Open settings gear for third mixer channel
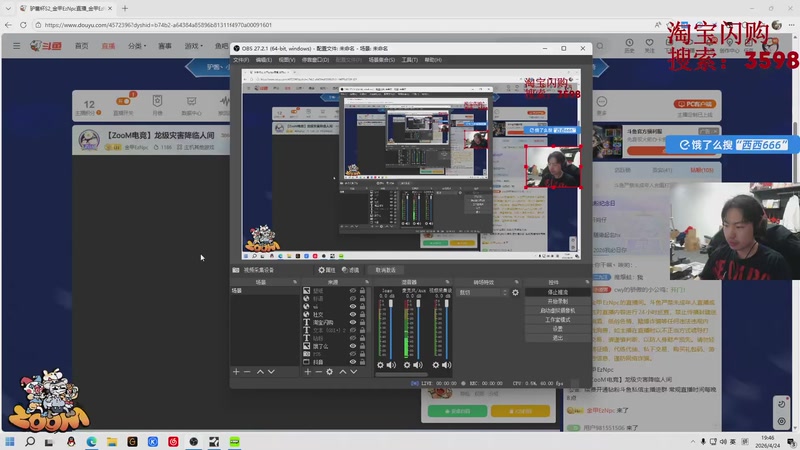 click(x=436, y=365)
